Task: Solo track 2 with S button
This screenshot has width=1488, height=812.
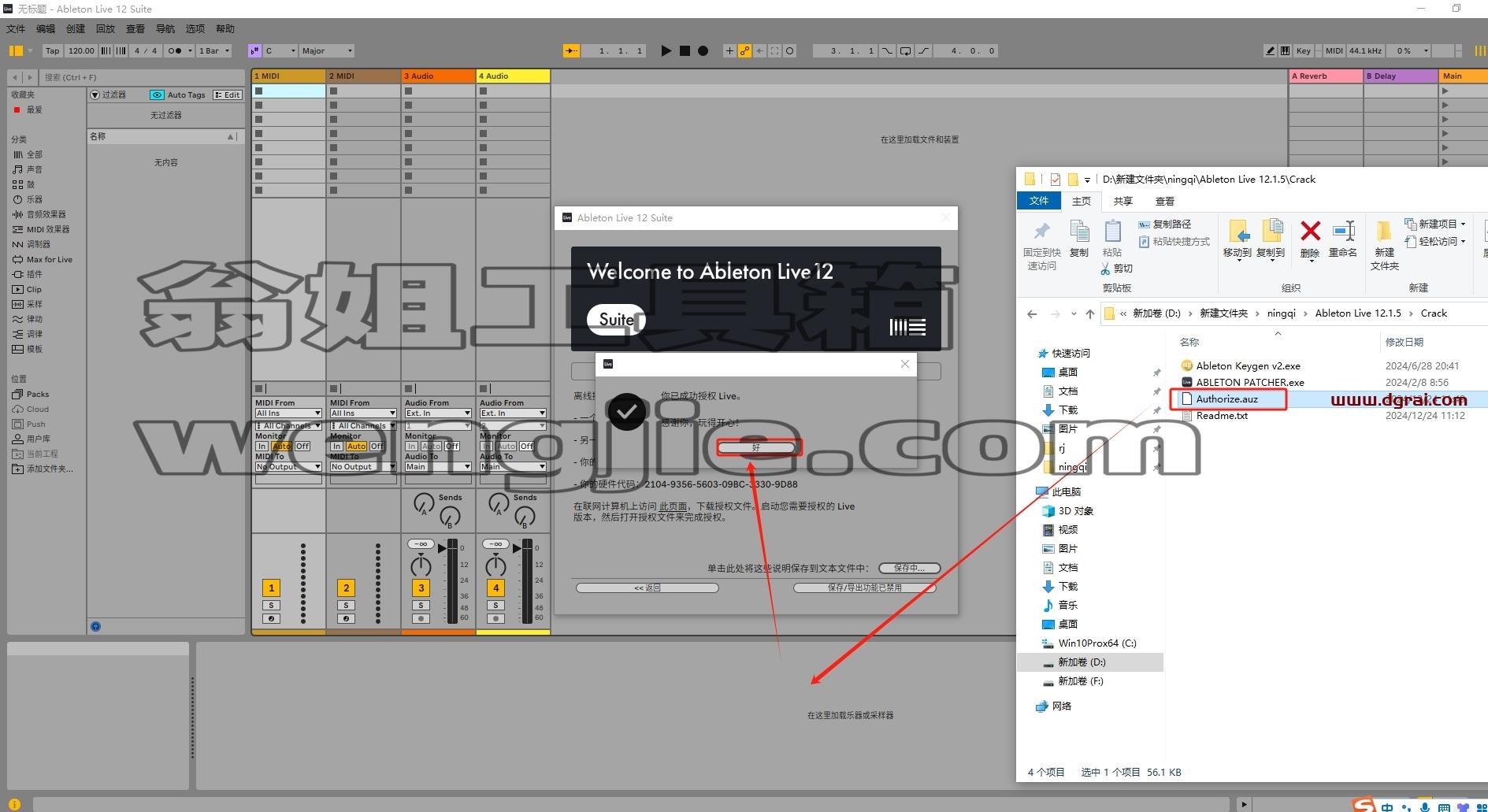Action: click(x=346, y=605)
